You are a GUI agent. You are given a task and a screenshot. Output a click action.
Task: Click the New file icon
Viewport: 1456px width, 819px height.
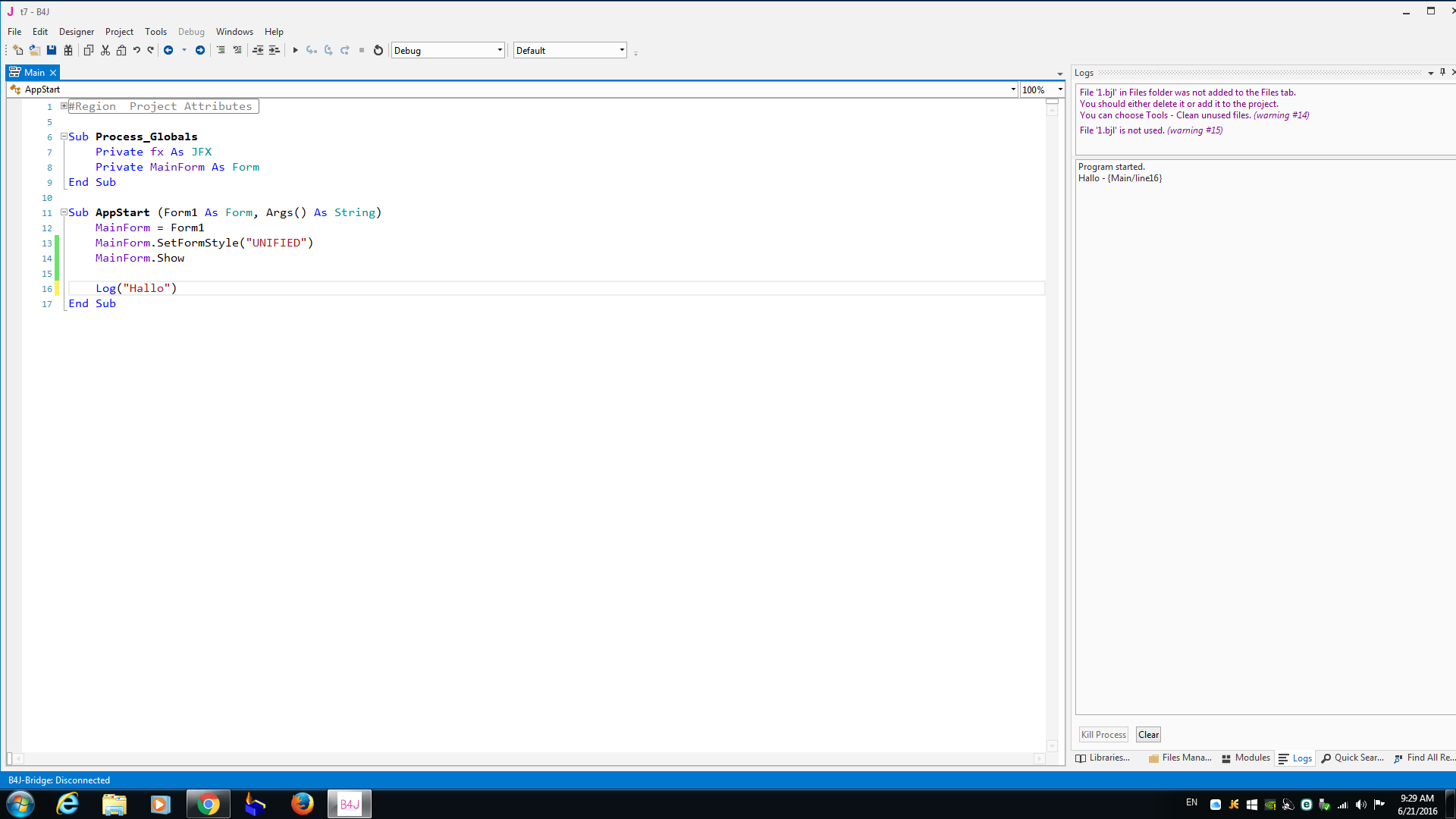pos(17,50)
